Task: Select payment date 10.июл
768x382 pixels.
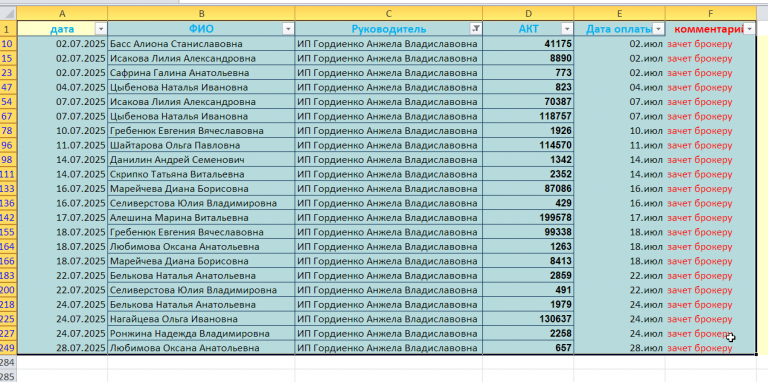Action: 620,131
